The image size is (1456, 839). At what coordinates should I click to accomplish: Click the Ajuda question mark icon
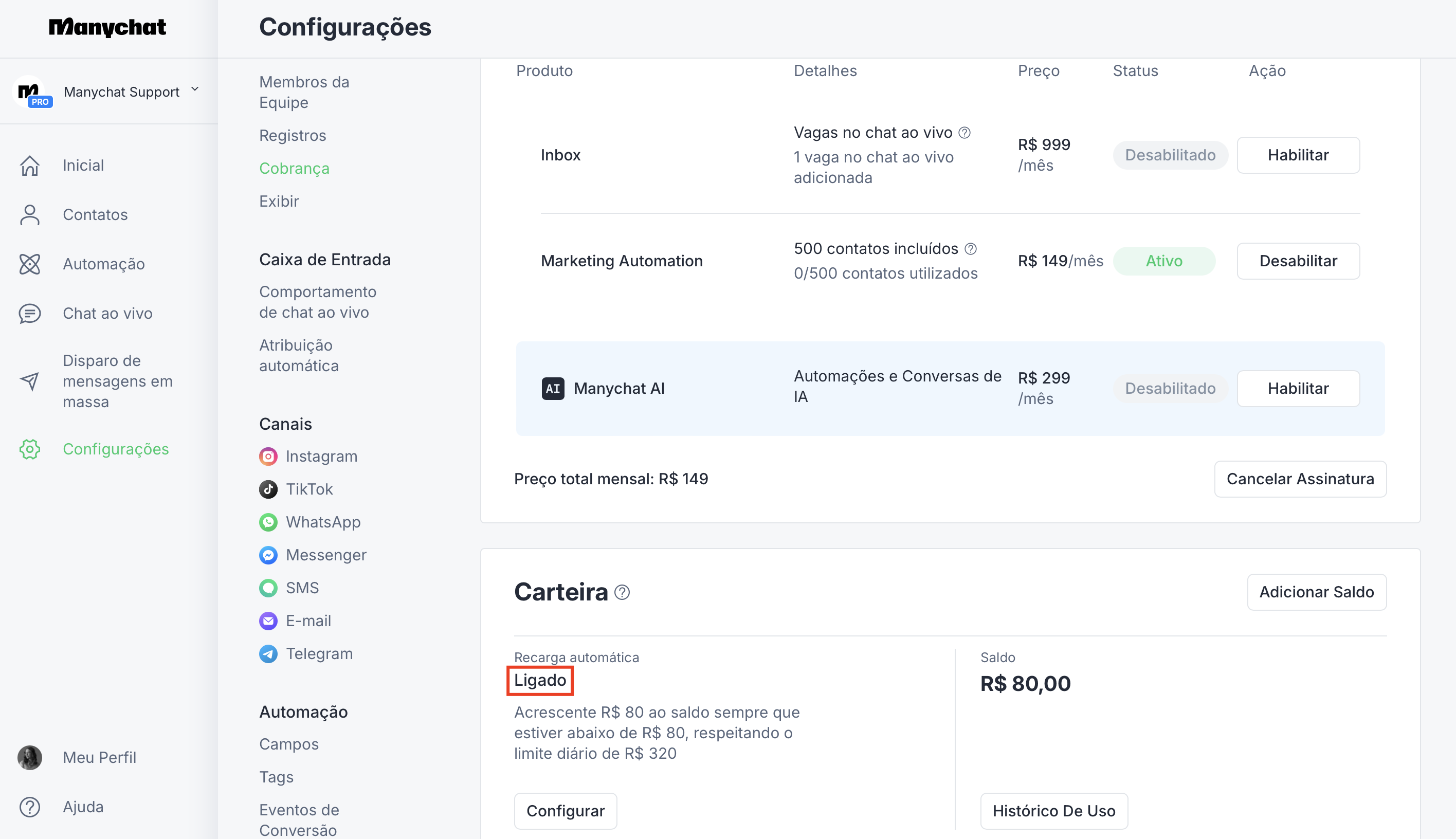[30, 807]
